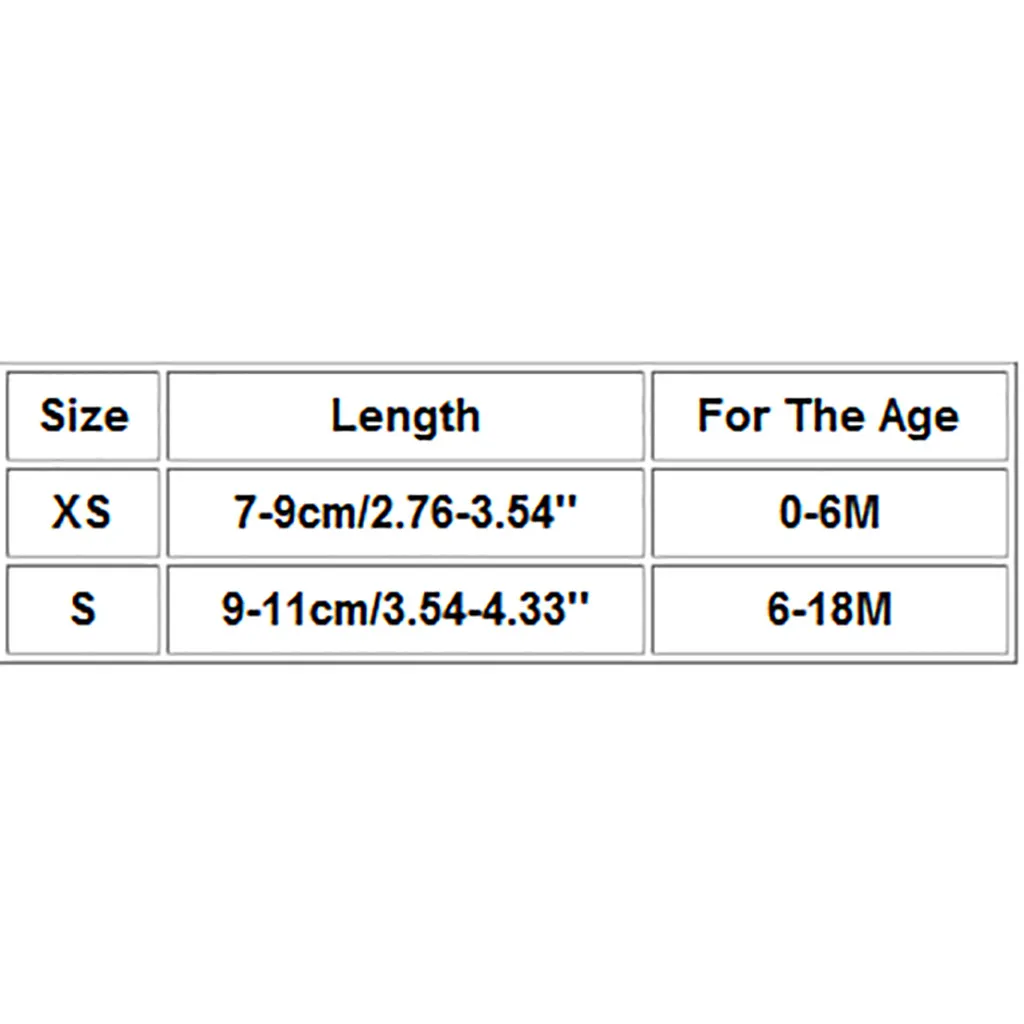Click the letter X in XS
This screenshot has height=1024, width=1024.
click(x=67, y=513)
